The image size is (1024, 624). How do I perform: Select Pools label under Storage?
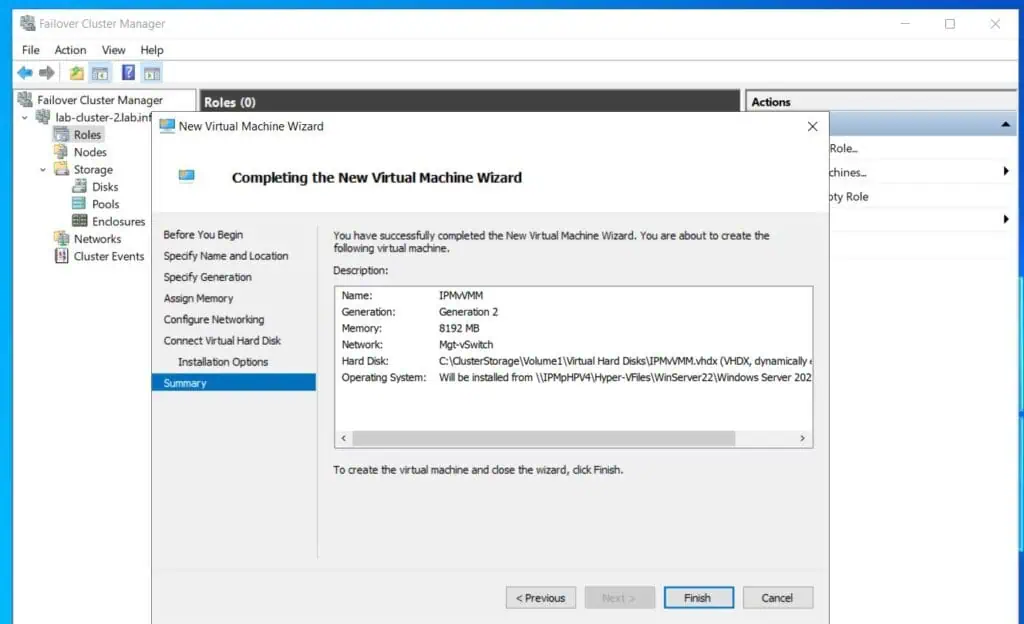click(106, 204)
